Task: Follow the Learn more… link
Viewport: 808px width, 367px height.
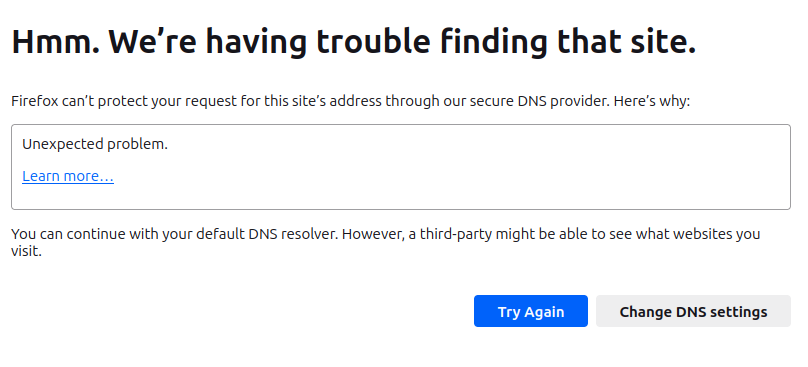Action: click(68, 176)
